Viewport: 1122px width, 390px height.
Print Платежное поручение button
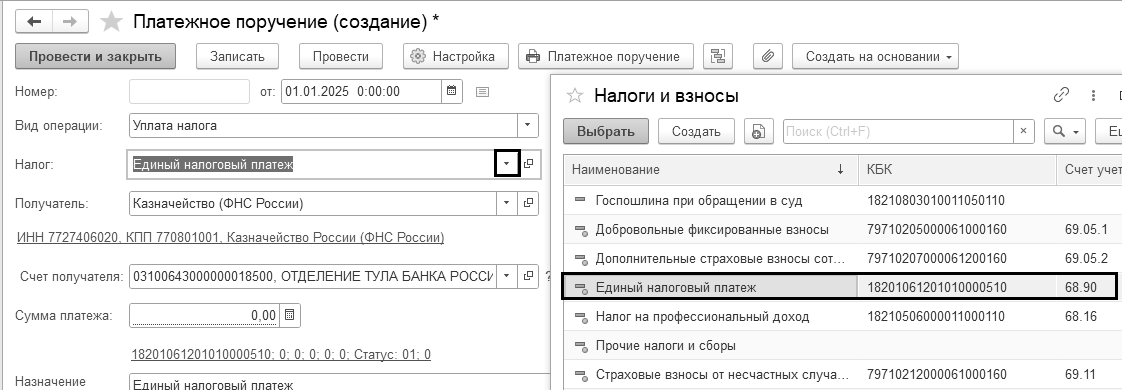point(605,56)
